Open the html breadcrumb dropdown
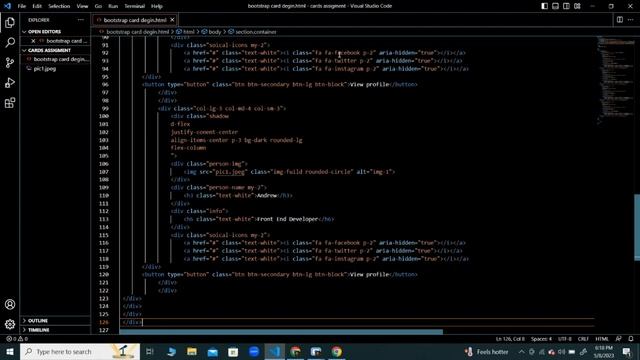The height and width of the screenshot is (360, 640). tap(189, 32)
